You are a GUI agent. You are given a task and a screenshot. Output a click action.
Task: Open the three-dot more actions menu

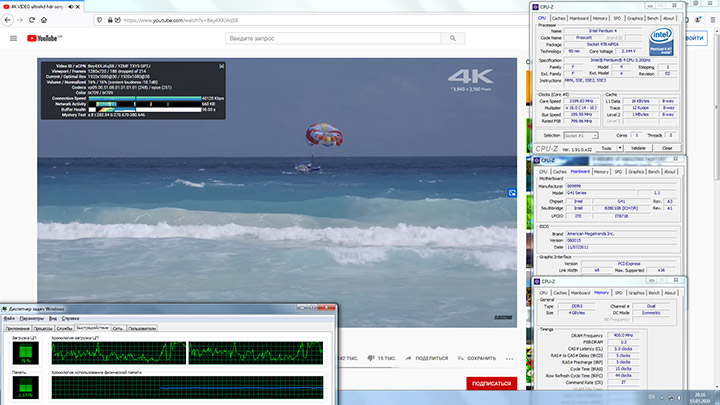click(510, 359)
